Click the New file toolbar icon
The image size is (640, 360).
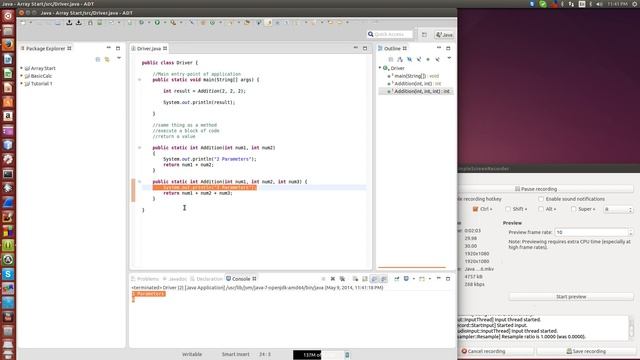pyautogui.click(x=23, y=23)
